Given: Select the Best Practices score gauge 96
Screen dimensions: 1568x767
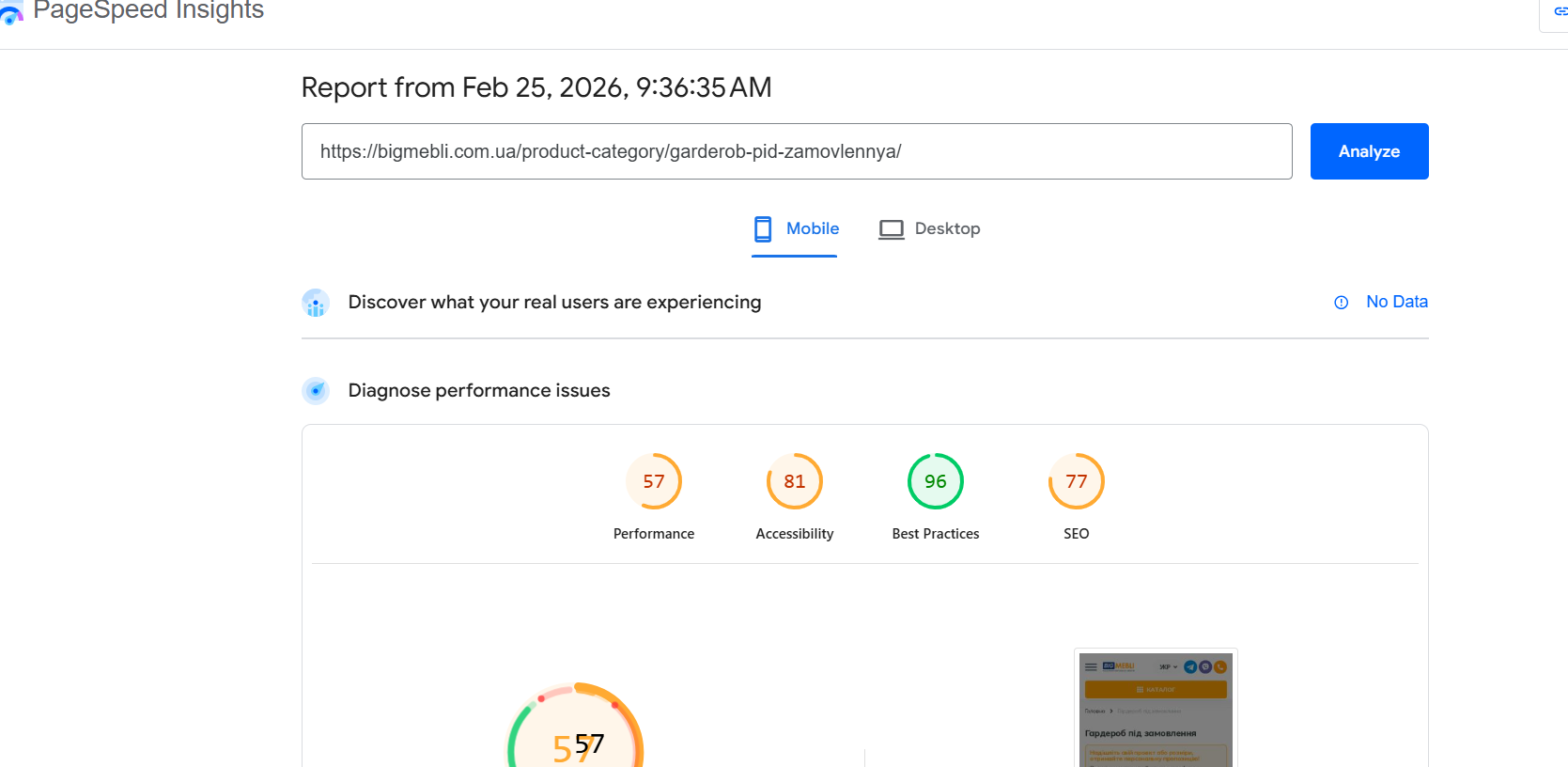Looking at the screenshot, I should (936, 481).
